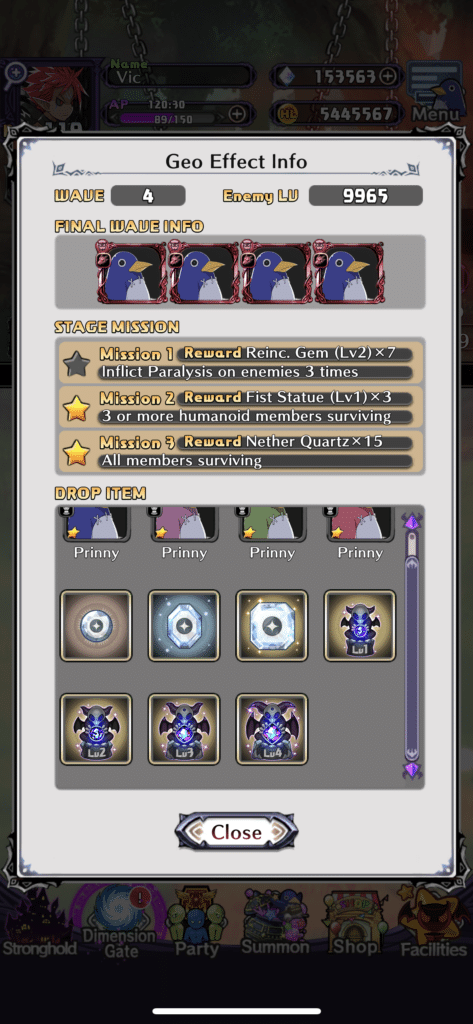Open the Dimension Gate tab
Viewport: 473px width, 1024px height.
coord(121,921)
